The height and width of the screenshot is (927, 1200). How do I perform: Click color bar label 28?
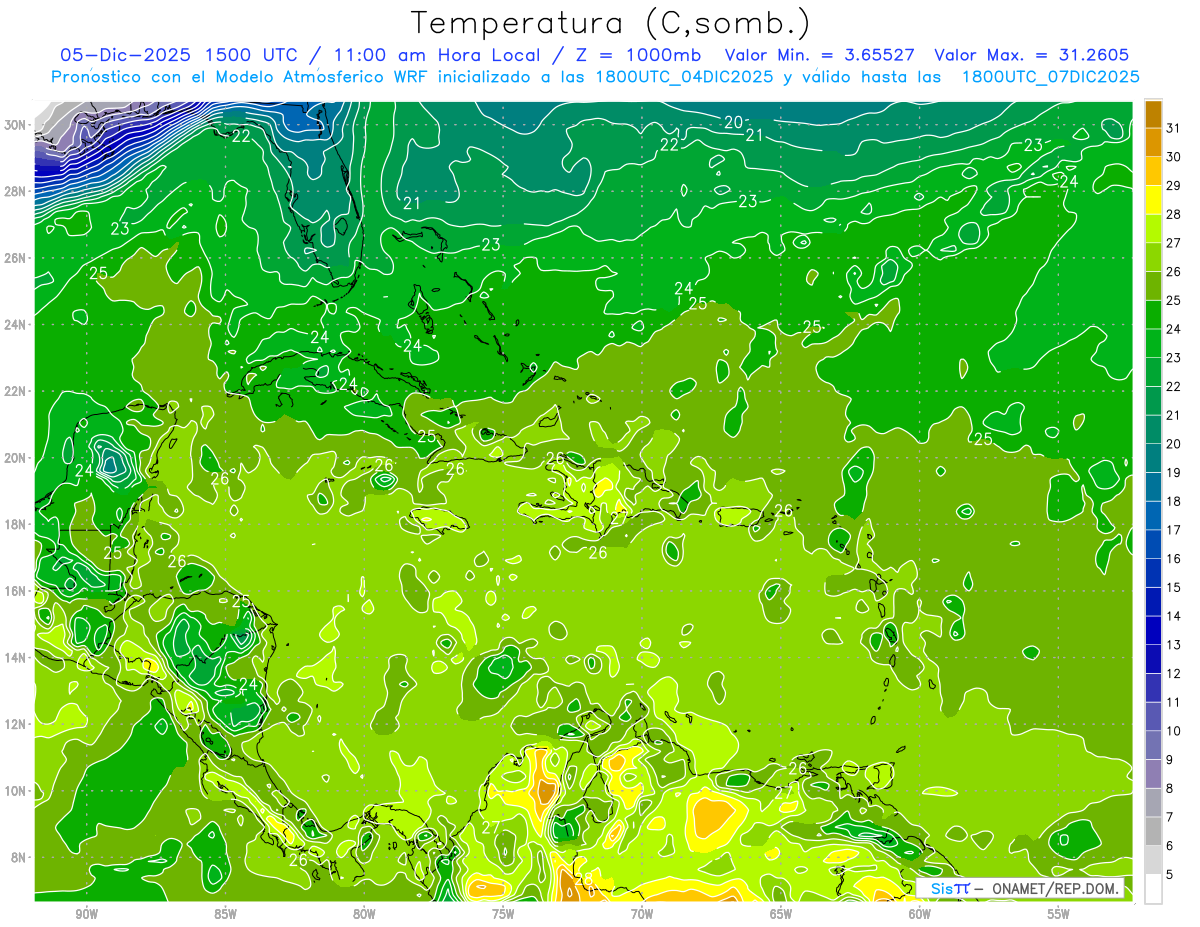pyautogui.click(x=1174, y=214)
